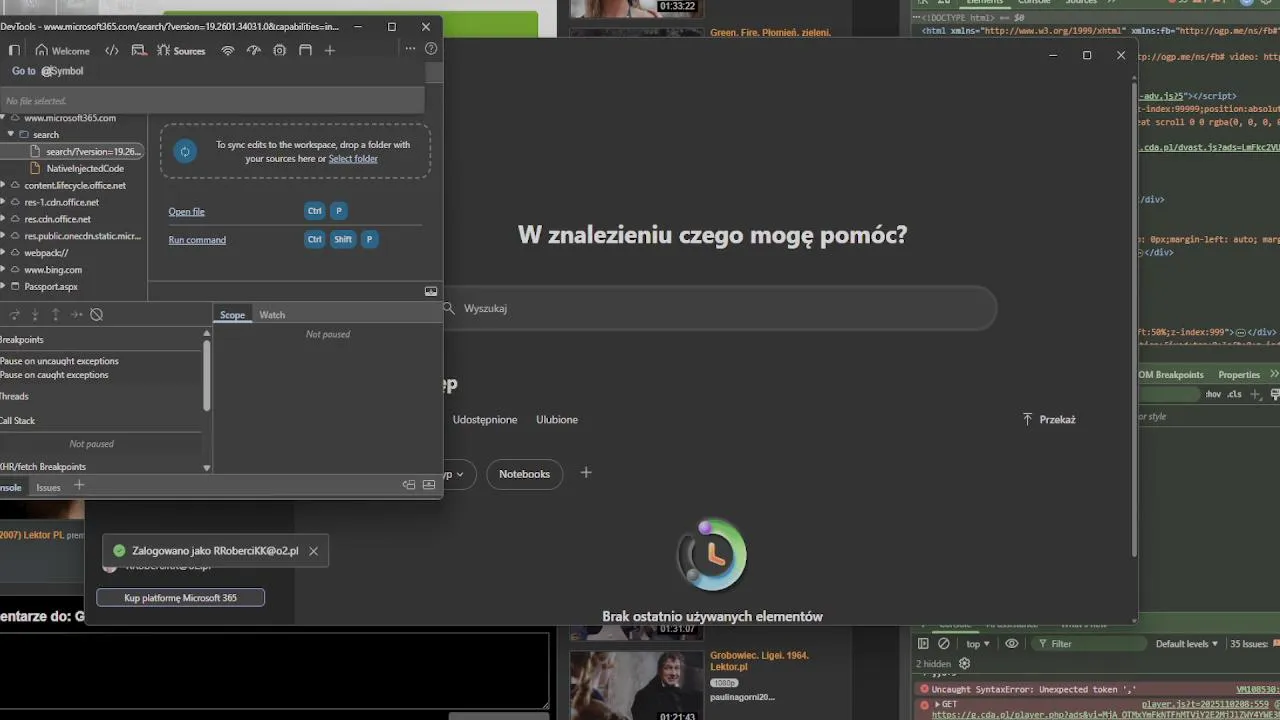Switch to the Sources tab
The width and height of the screenshot is (1280, 720).
pos(181,50)
